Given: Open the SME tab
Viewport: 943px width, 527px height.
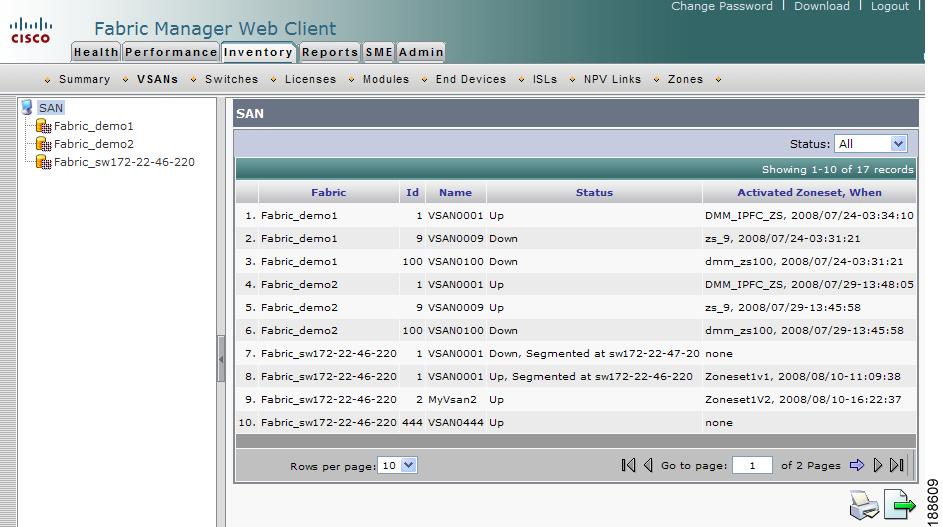Looking at the screenshot, I should (x=379, y=52).
